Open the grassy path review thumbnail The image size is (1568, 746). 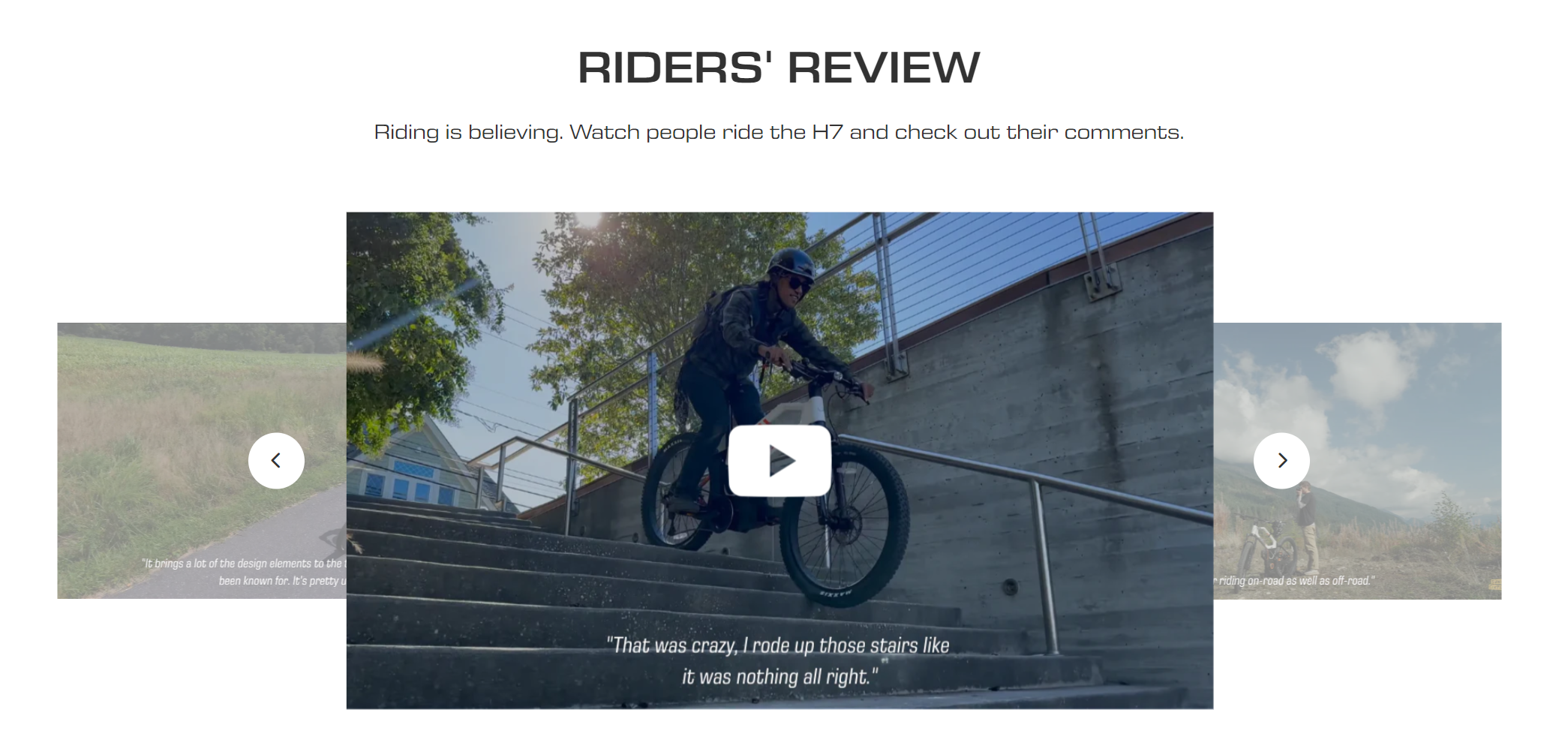[202, 460]
